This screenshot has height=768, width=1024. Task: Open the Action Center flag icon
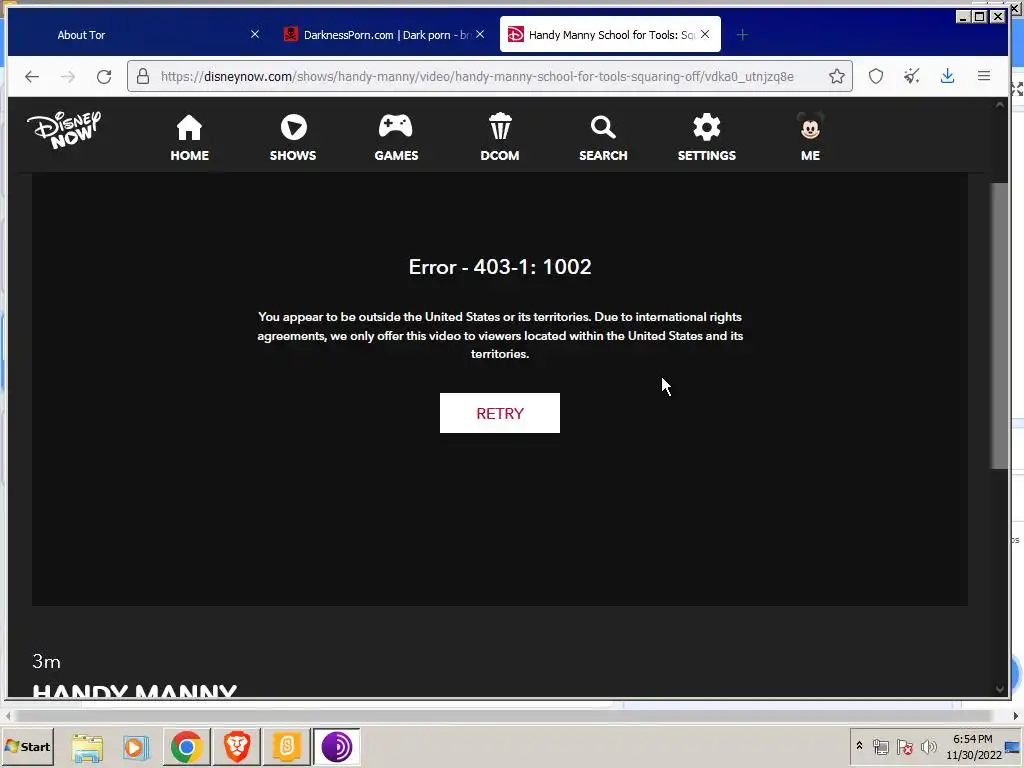pyautogui.click(x=904, y=746)
